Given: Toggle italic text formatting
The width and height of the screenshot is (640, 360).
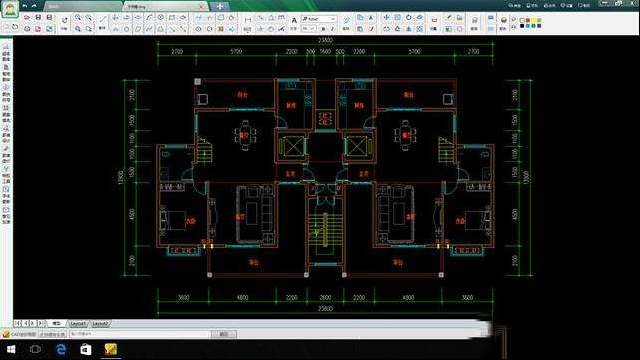Looking at the screenshot, I should [332, 29].
